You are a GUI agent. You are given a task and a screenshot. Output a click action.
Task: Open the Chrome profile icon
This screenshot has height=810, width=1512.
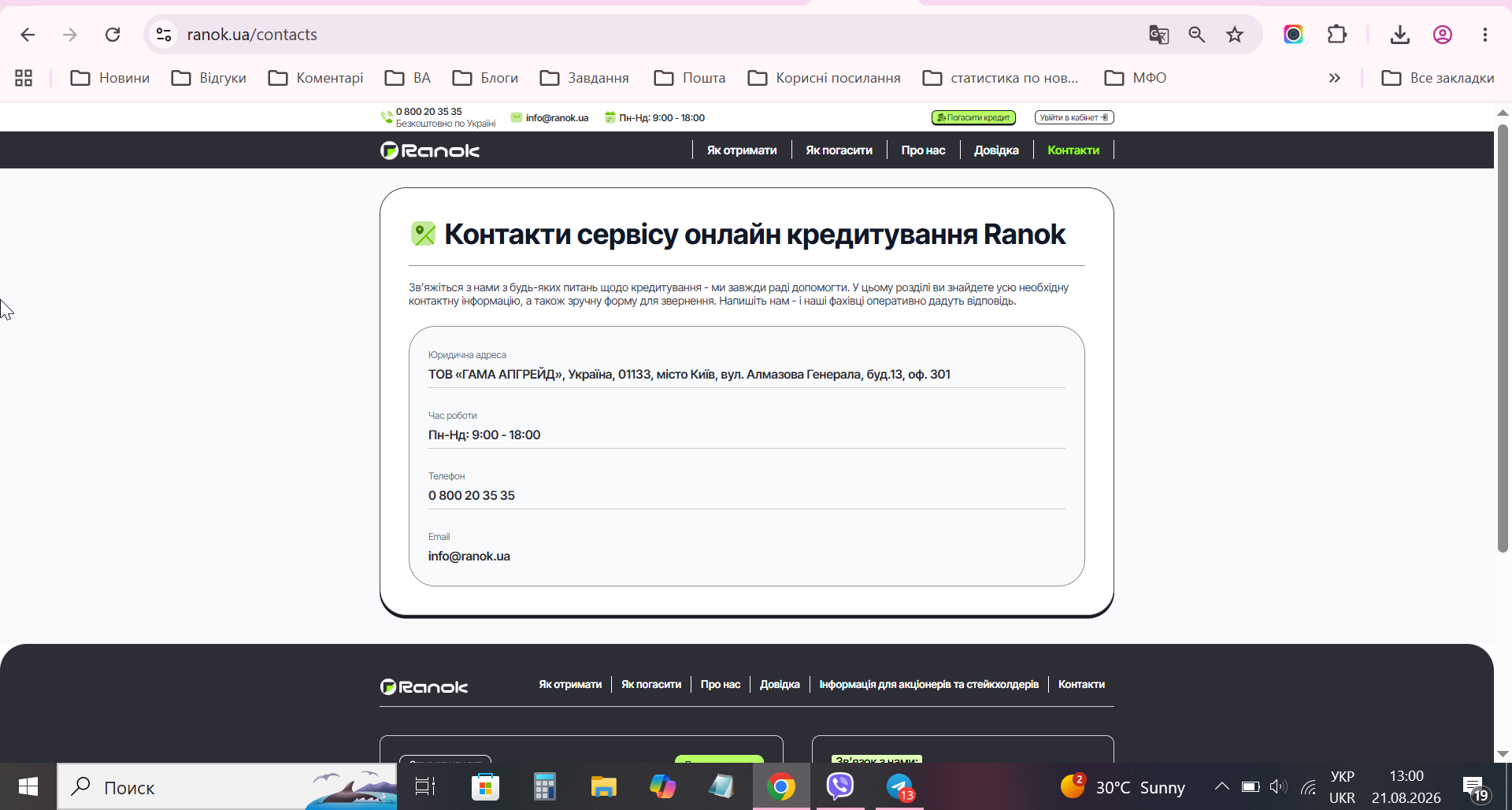1443,35
